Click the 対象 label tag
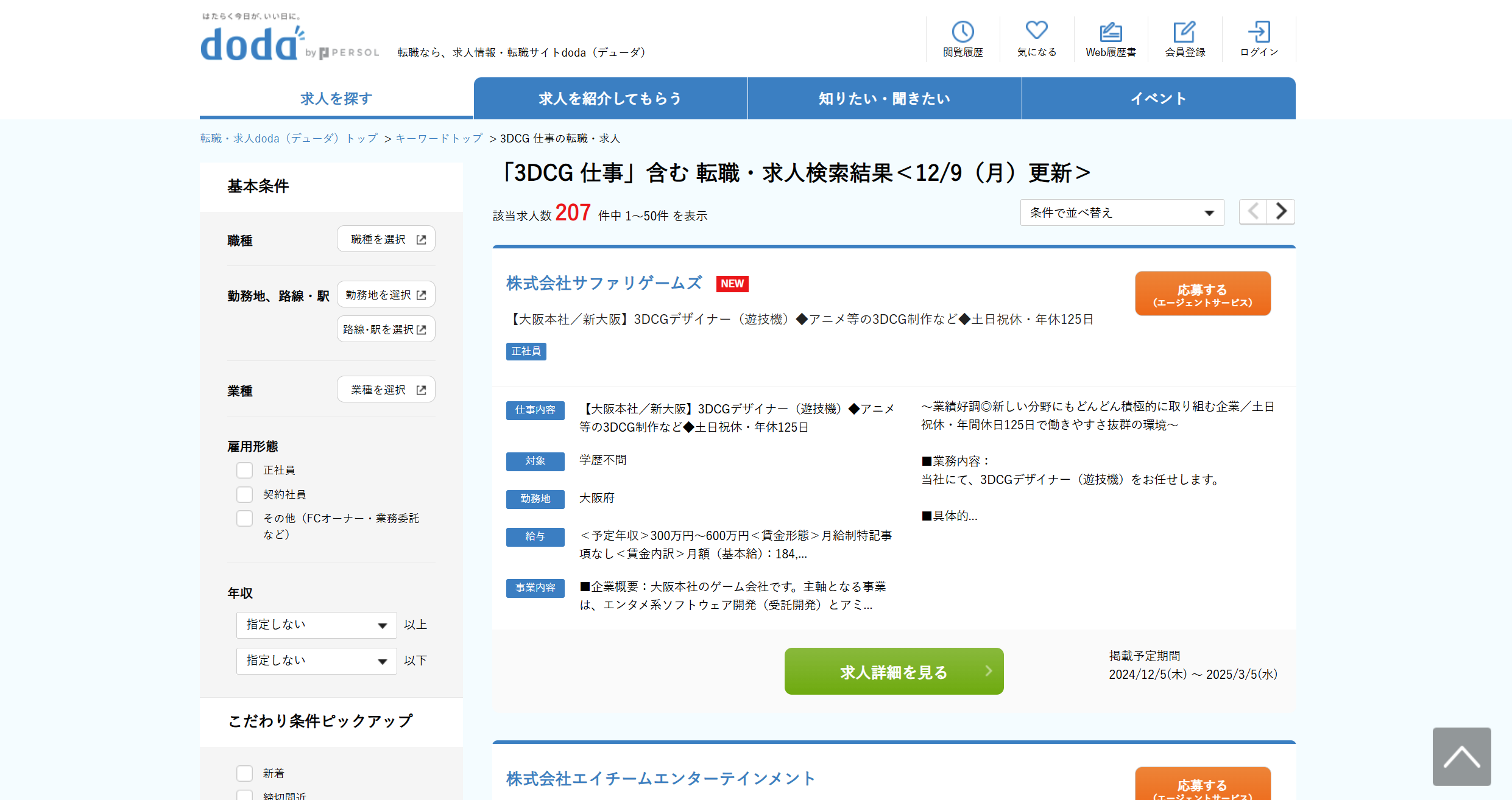Viewport: 1512px width, 800px height. (535, 461)
